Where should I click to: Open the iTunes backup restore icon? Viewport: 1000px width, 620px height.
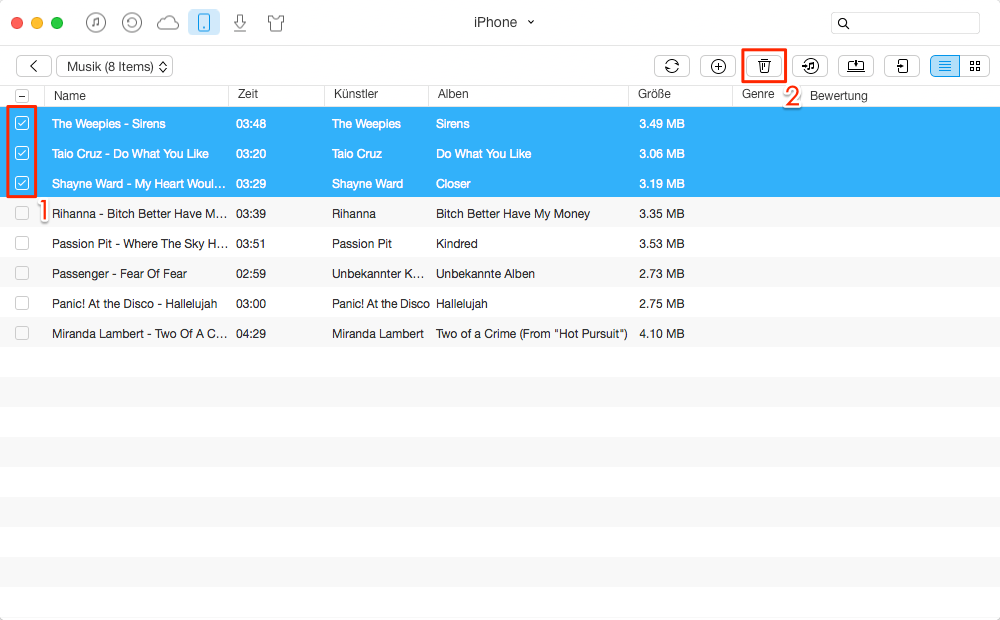(131, 23)
